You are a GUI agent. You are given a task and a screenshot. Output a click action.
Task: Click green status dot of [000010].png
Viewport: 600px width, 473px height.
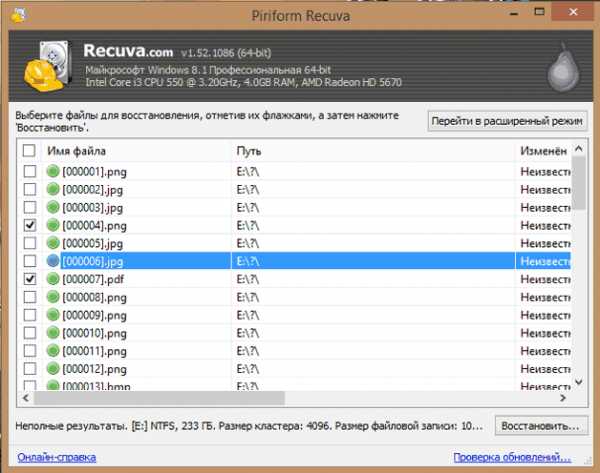click(x=53, y=333)
